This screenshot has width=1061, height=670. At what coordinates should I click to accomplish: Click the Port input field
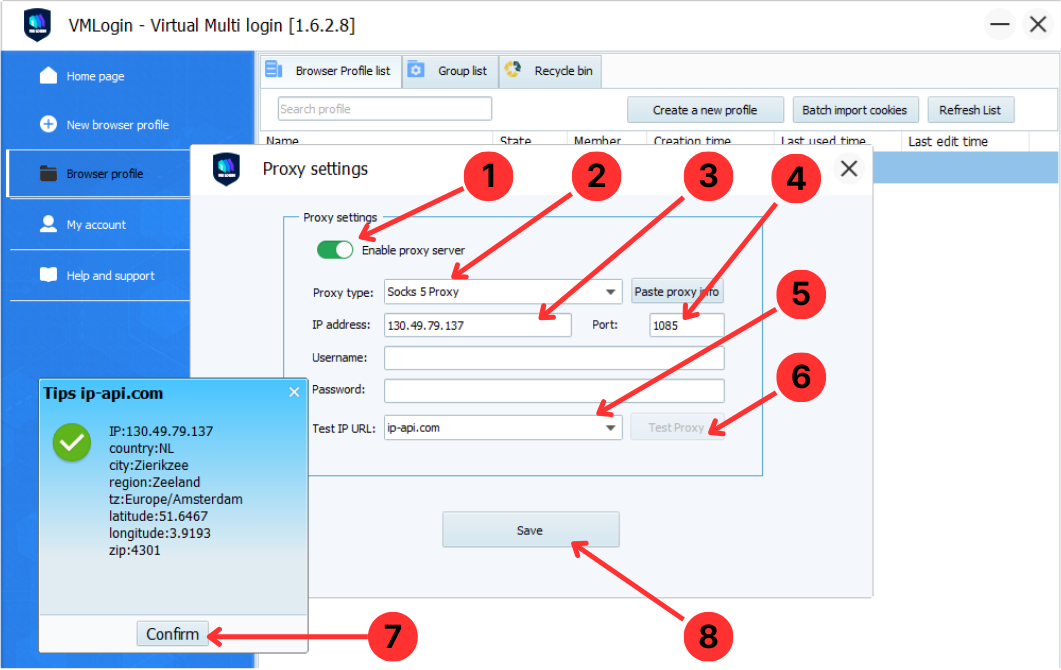tap(686, 325)
